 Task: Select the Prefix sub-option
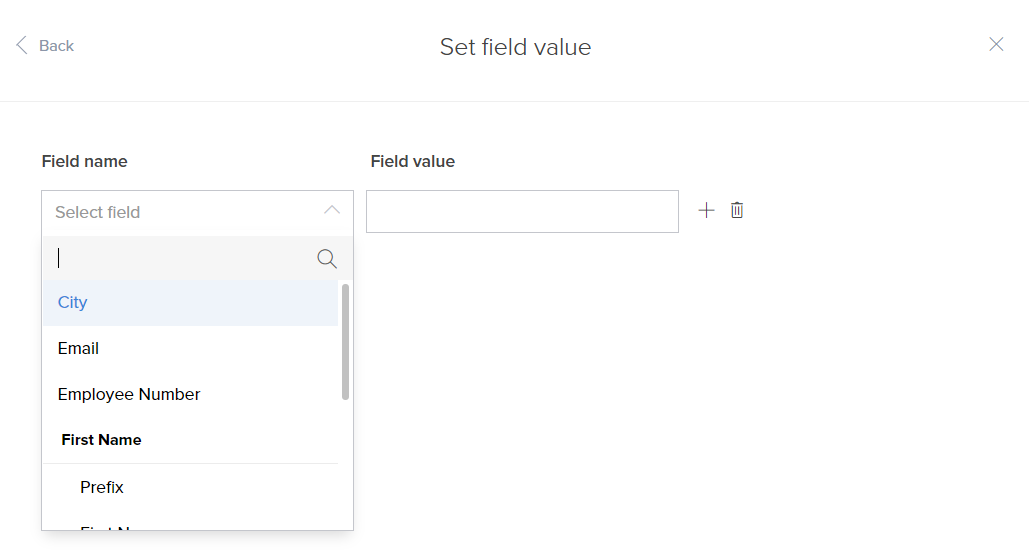point(102,488)
